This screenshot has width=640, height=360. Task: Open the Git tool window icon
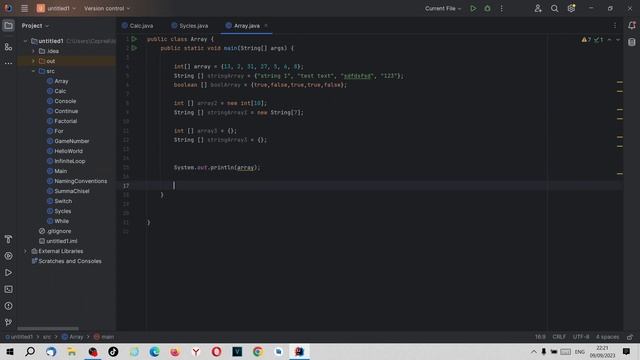click(x=8, y=322)
